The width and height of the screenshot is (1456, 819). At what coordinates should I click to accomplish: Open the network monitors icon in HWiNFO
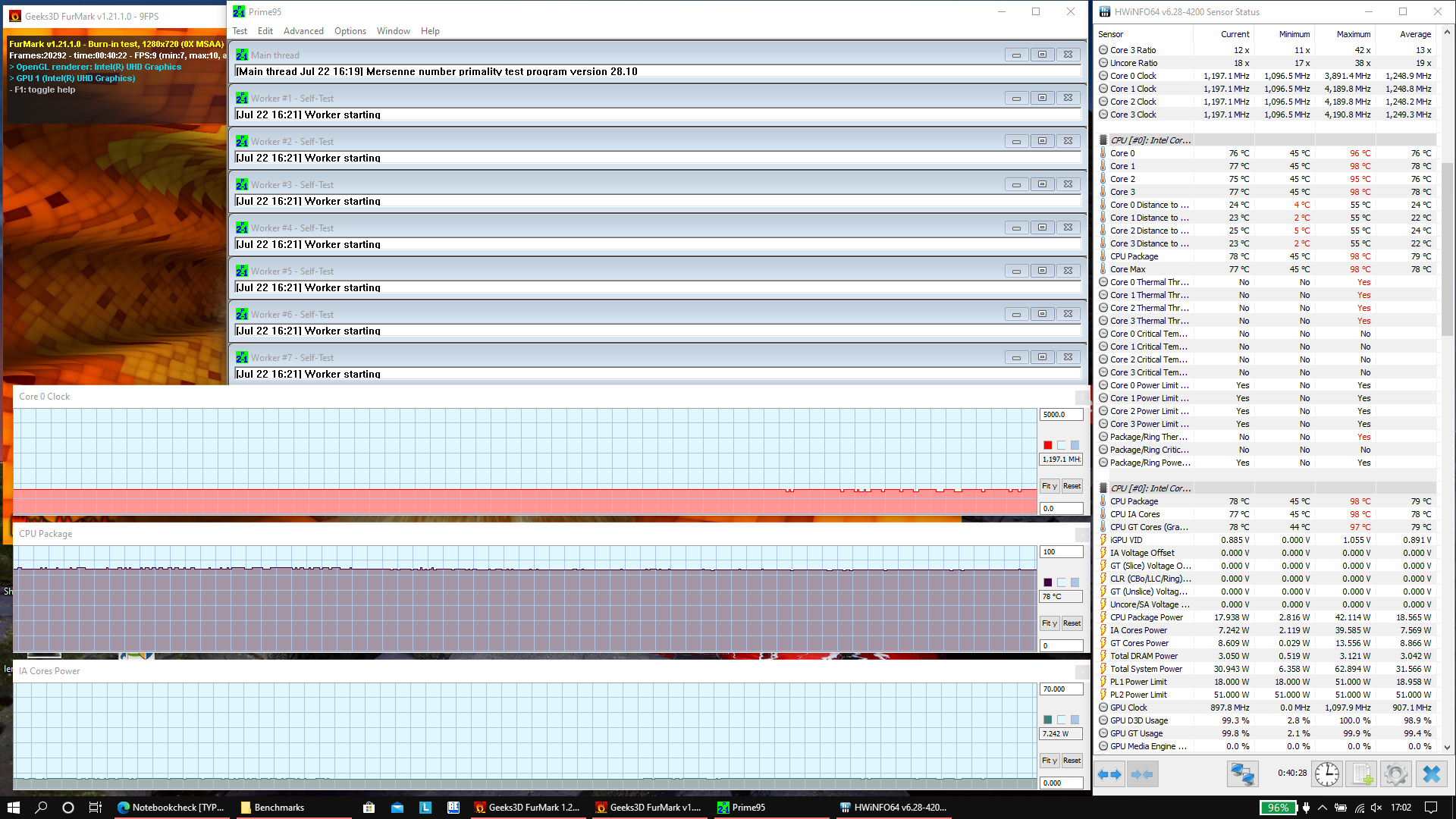point(1242,774)
